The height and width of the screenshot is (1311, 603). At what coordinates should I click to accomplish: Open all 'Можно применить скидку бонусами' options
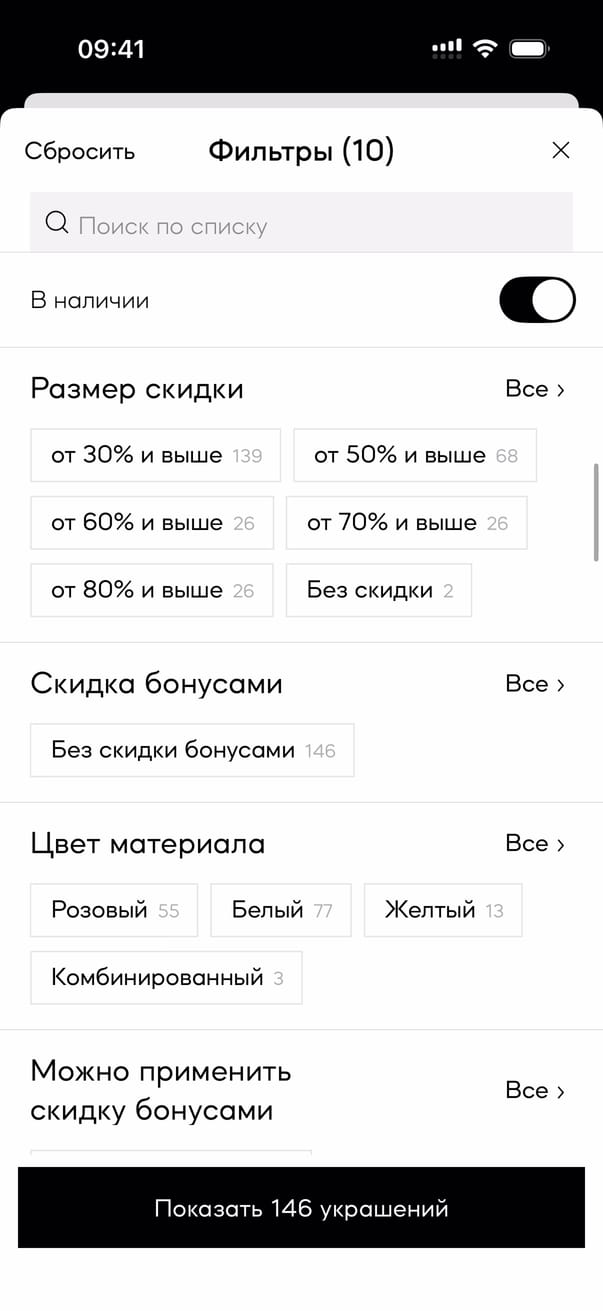[535, 1091]
